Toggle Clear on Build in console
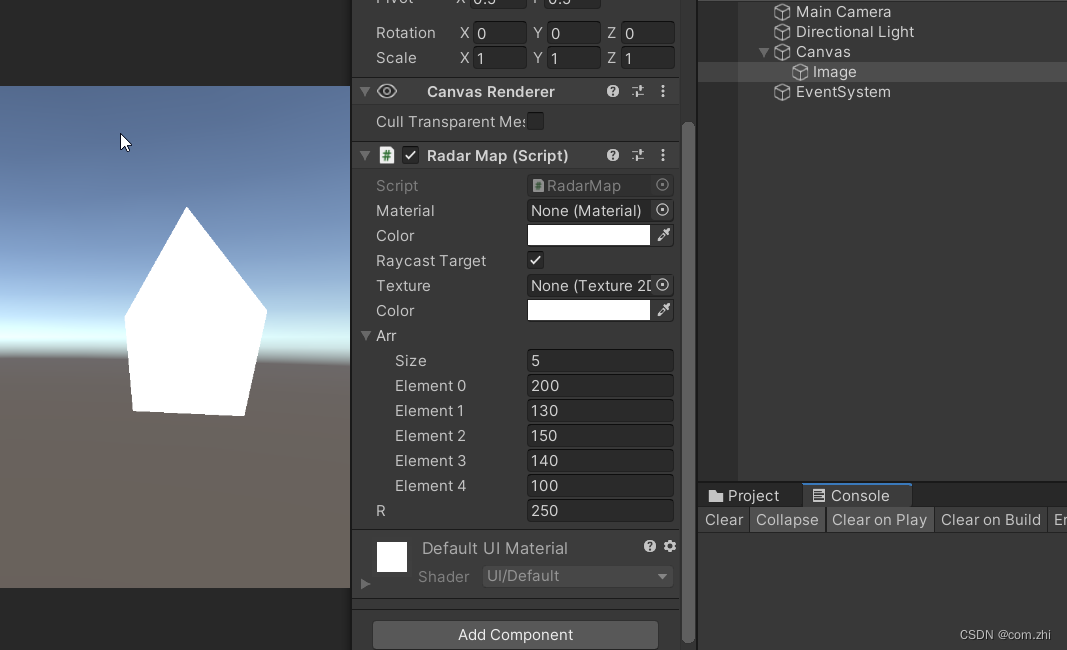This screenshot has width=1067, height=650. 991,520
